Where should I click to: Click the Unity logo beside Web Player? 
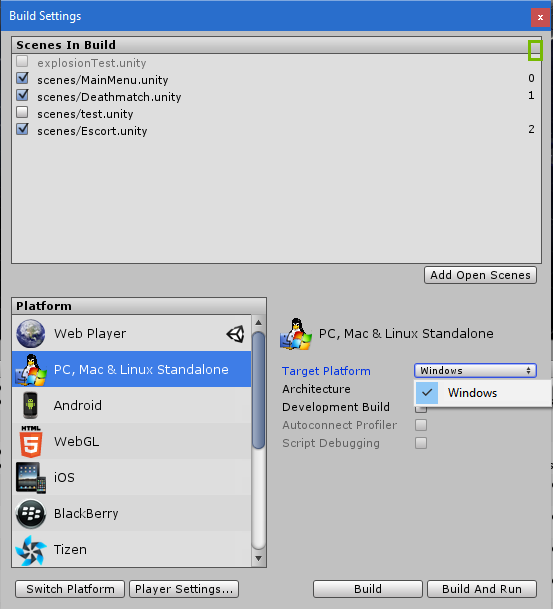click(x=236, y=334)
